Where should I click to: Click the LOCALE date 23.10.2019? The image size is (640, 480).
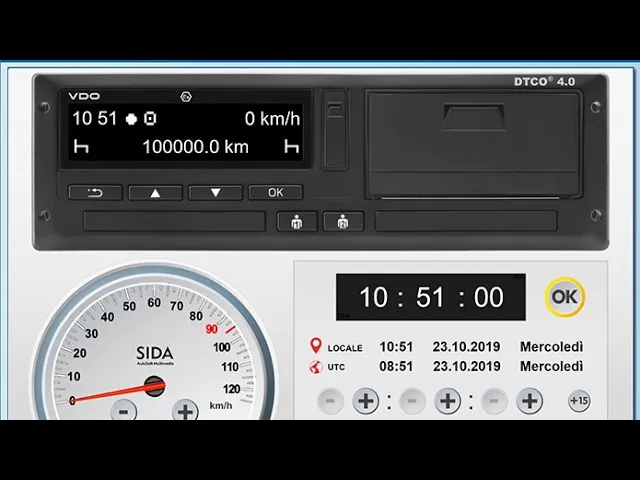coord(466,347)
